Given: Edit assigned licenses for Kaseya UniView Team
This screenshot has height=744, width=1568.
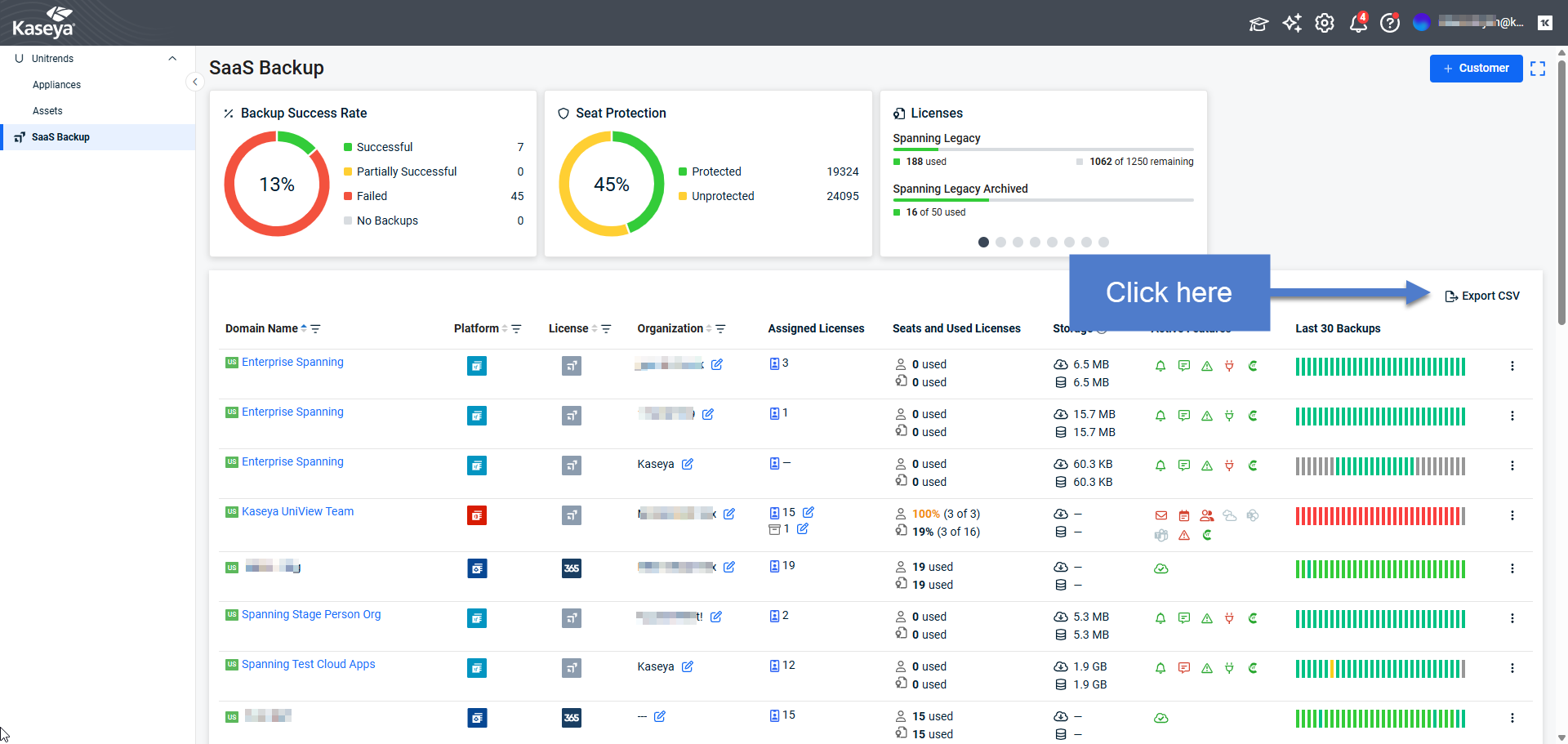Looking at the screenshot, I should (808, 512).
